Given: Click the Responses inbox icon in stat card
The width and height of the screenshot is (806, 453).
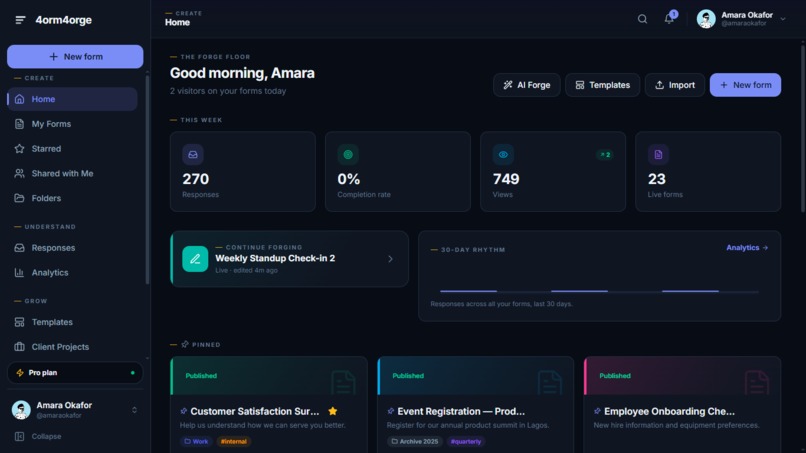Looking at the screenshot, I should 193,154.
